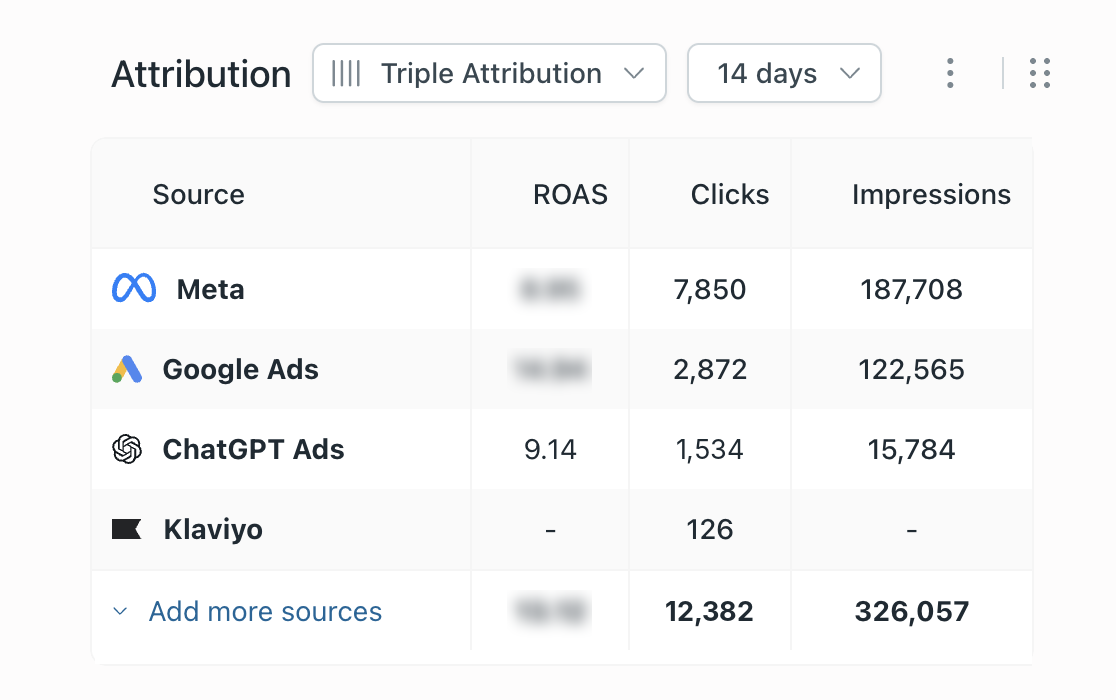The height and width of the screenshot is (700, 1116).
Task: Expand the Add more sources chevron
Action: coord(120,611)
